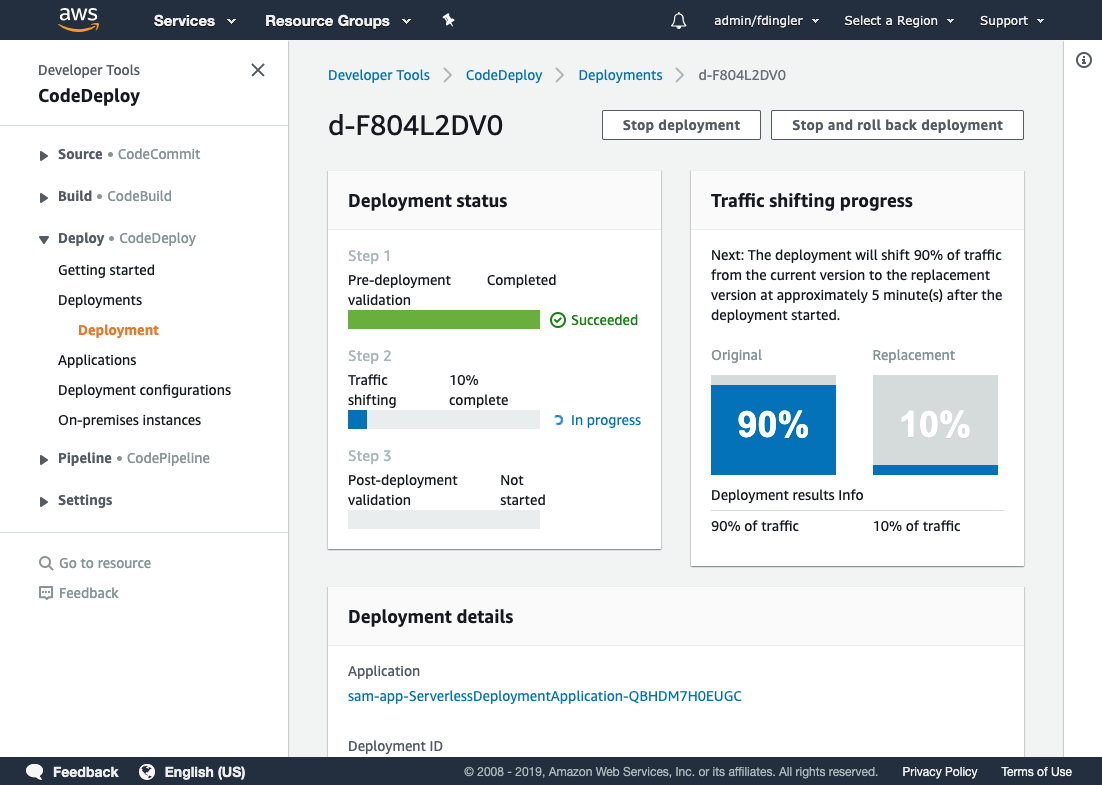The image size is (1102, 785).
Task: Open the Terms of Use link
Action: pyautogui.click(x=1036, y=772)
